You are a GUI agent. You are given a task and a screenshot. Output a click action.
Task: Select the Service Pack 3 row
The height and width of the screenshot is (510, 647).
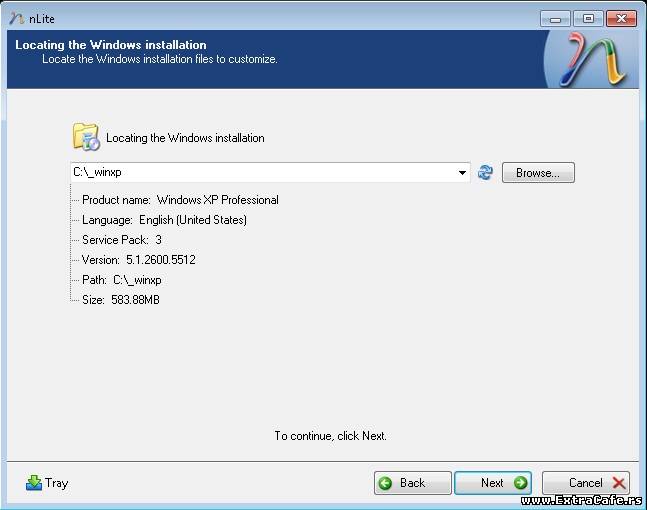pos(121,240)
